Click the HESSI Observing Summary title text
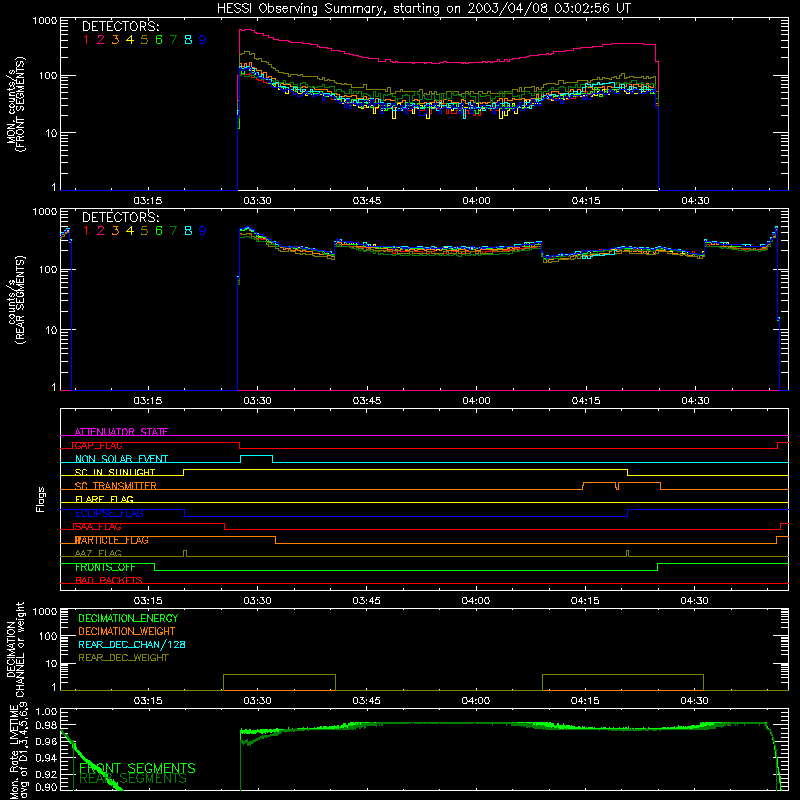The width and height of the screenshot is (800, 800). pos(424,9)
